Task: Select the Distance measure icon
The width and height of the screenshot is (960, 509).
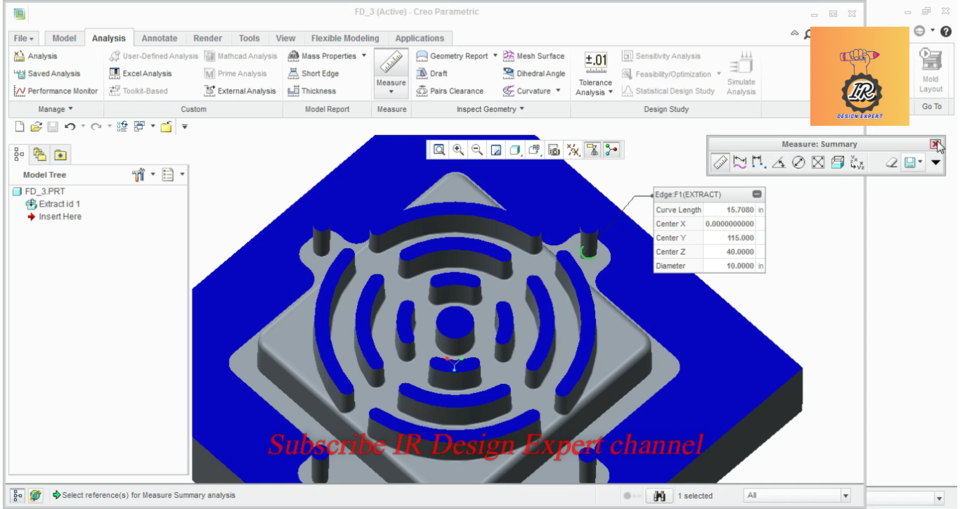Action: [759, 162]
